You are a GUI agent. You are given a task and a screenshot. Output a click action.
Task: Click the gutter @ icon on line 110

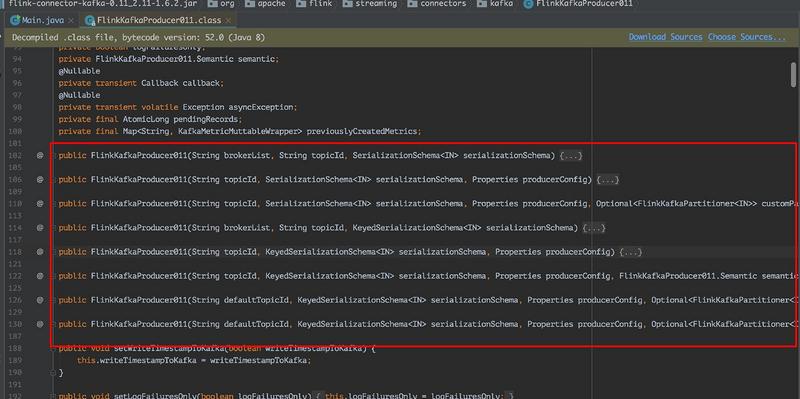(x=40, y=204)
